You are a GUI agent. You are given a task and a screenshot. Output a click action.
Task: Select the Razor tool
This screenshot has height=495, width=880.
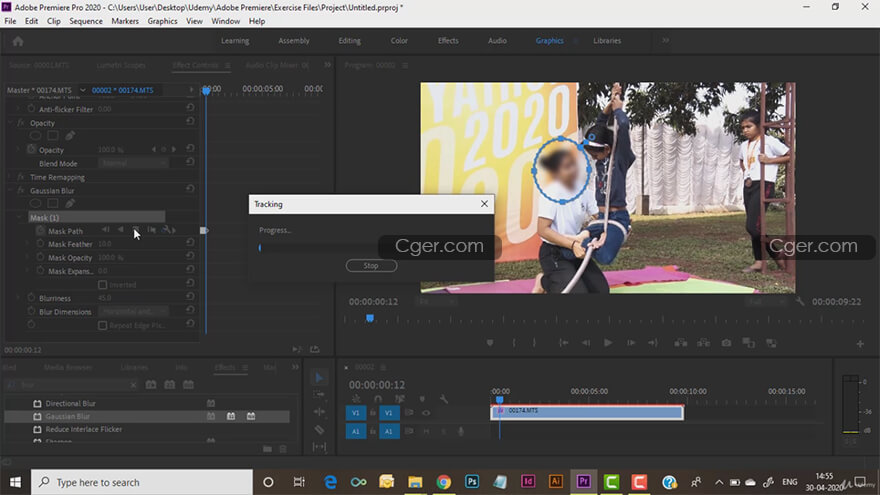(319, 430)
